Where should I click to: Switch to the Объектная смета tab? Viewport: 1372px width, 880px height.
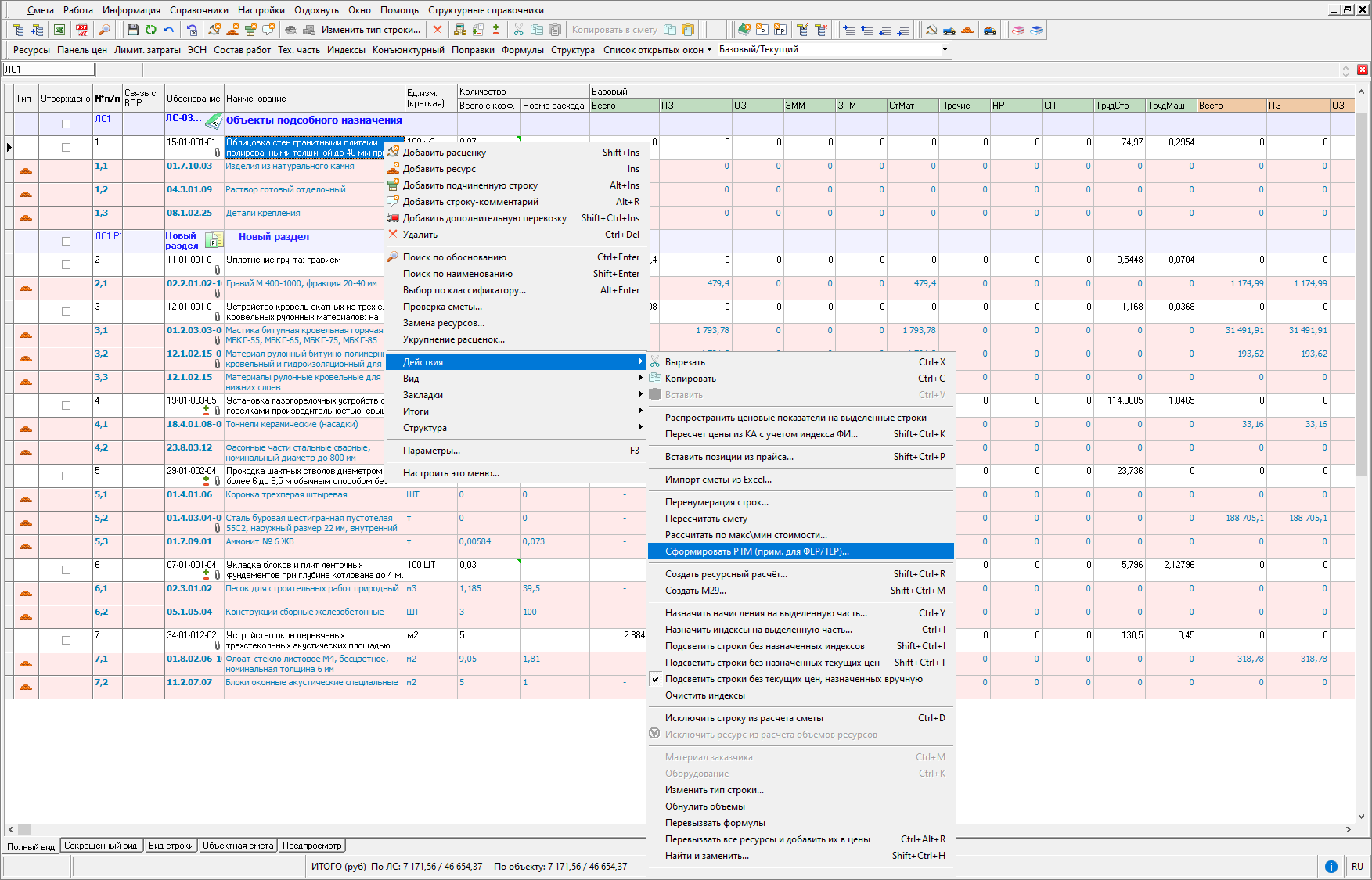point(238,846)
